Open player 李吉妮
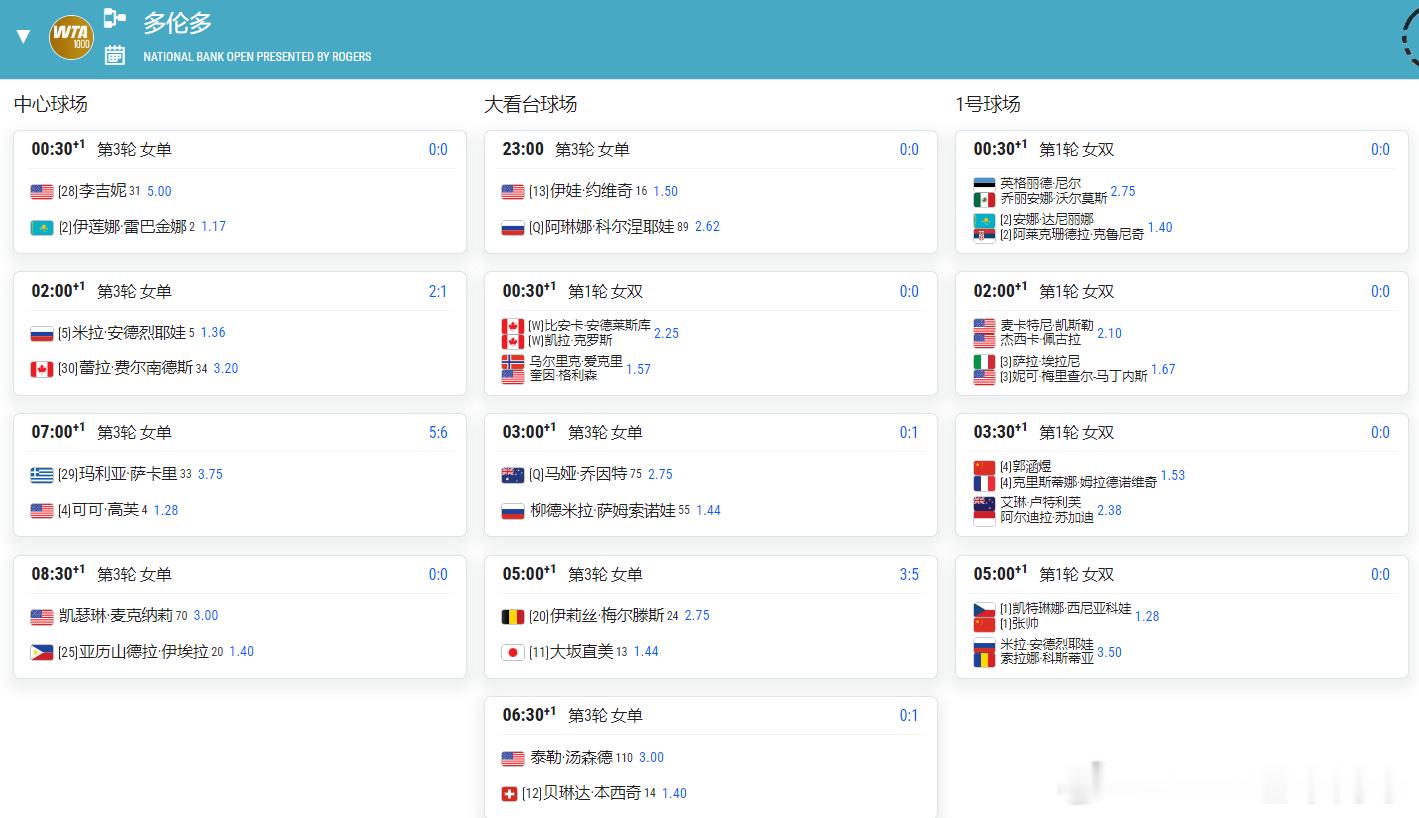Image resolution: width=1419 pixels, height=818 pixels. [103, 191]
